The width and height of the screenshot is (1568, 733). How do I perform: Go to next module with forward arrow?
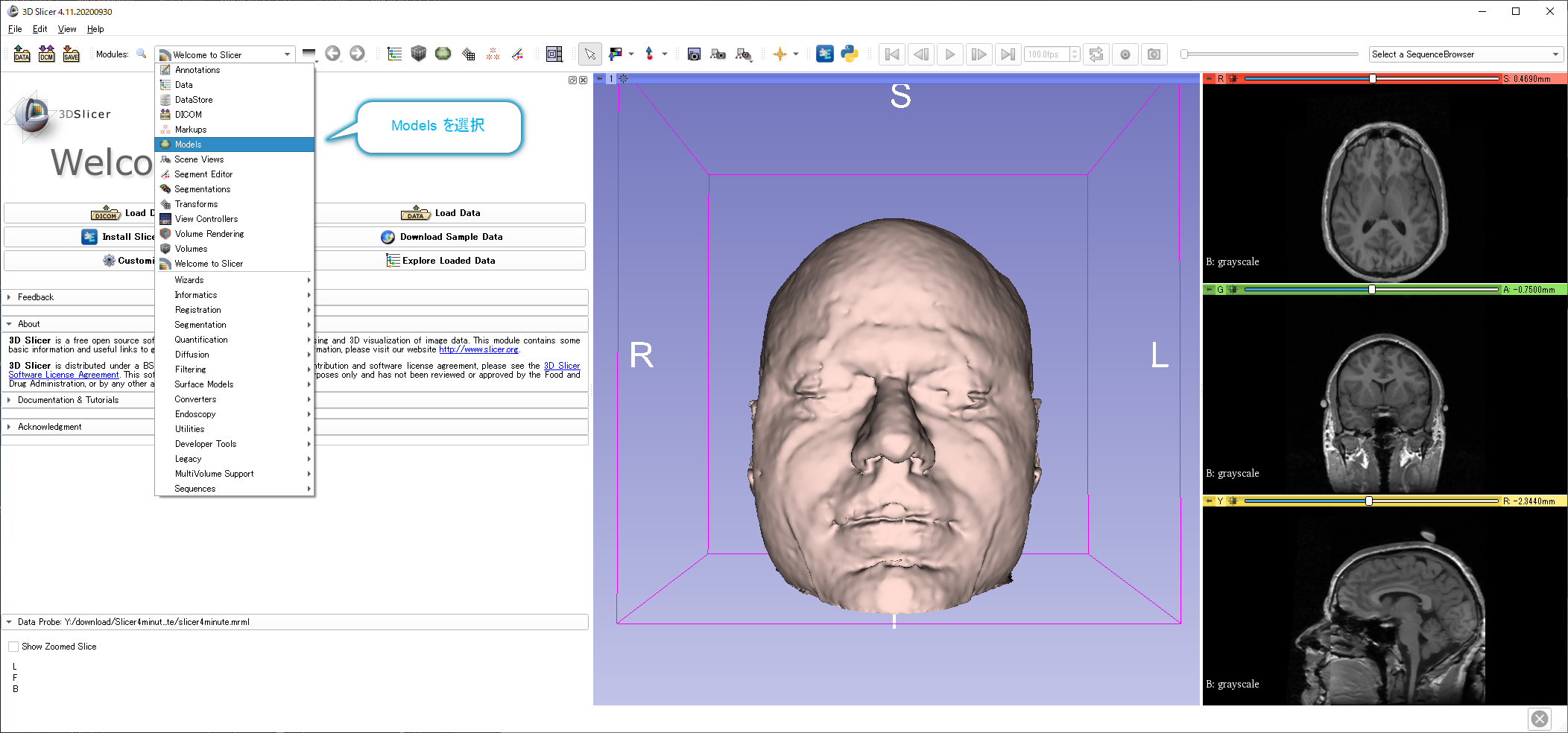(357, 54)
